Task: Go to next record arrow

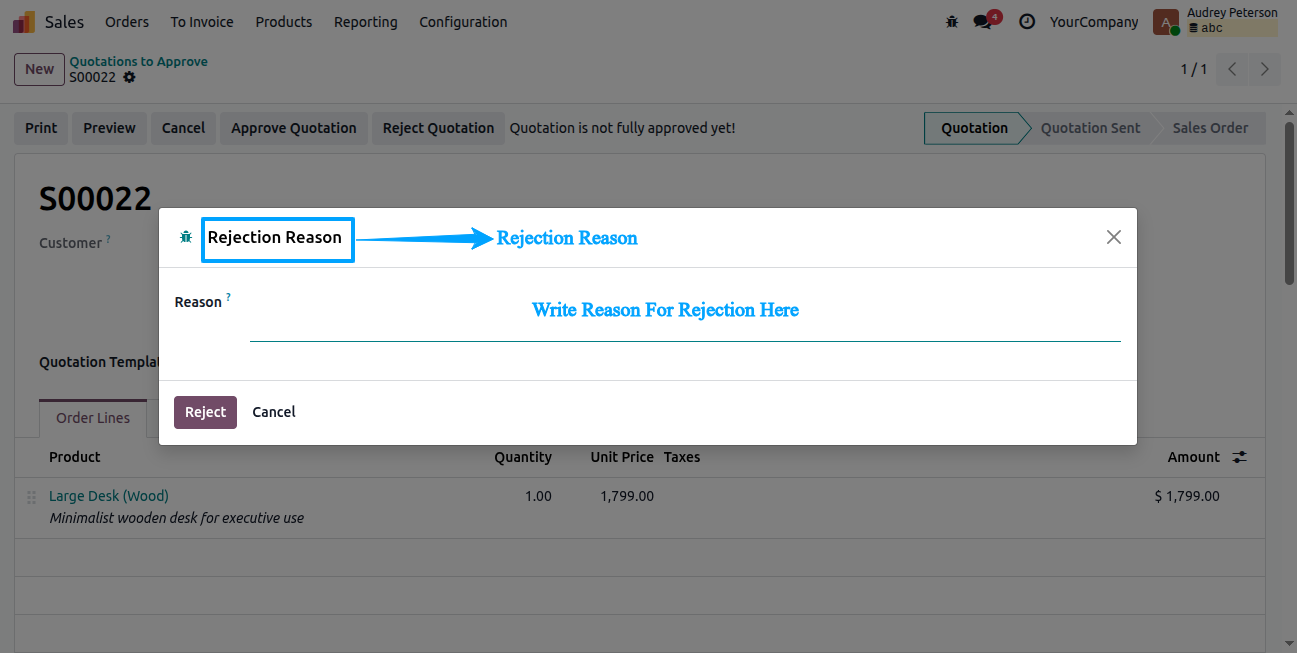Action: coord(1265,69)
